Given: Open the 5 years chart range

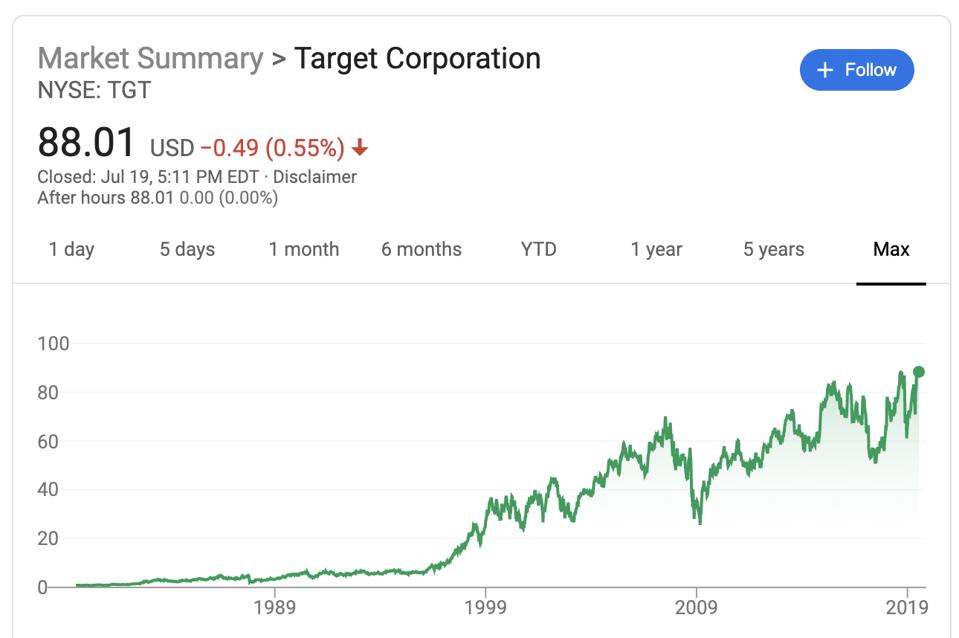Looking at the screenshot, I should coord(773,249).
